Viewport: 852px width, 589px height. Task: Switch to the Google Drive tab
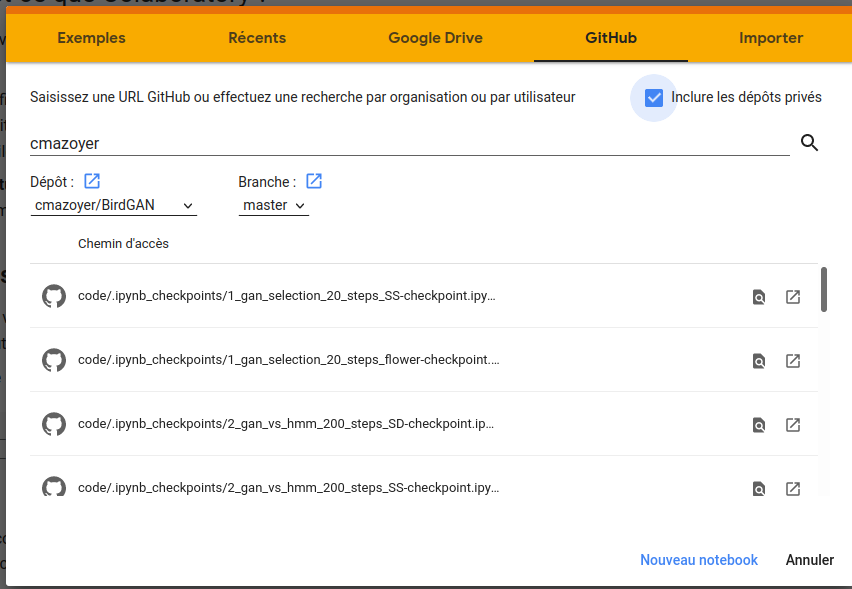tap(435, 37)
